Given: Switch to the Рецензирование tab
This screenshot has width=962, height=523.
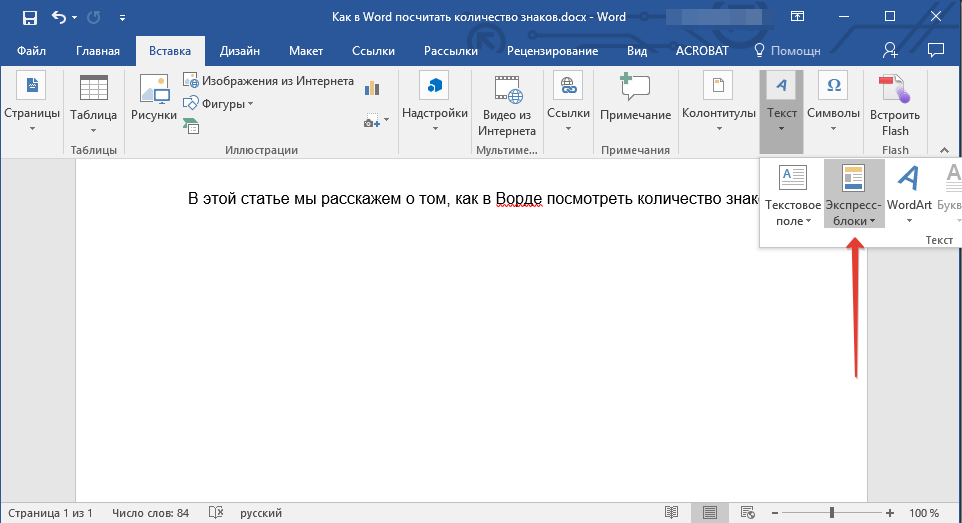Looking at the screenshot, I should tap(552, 51).
